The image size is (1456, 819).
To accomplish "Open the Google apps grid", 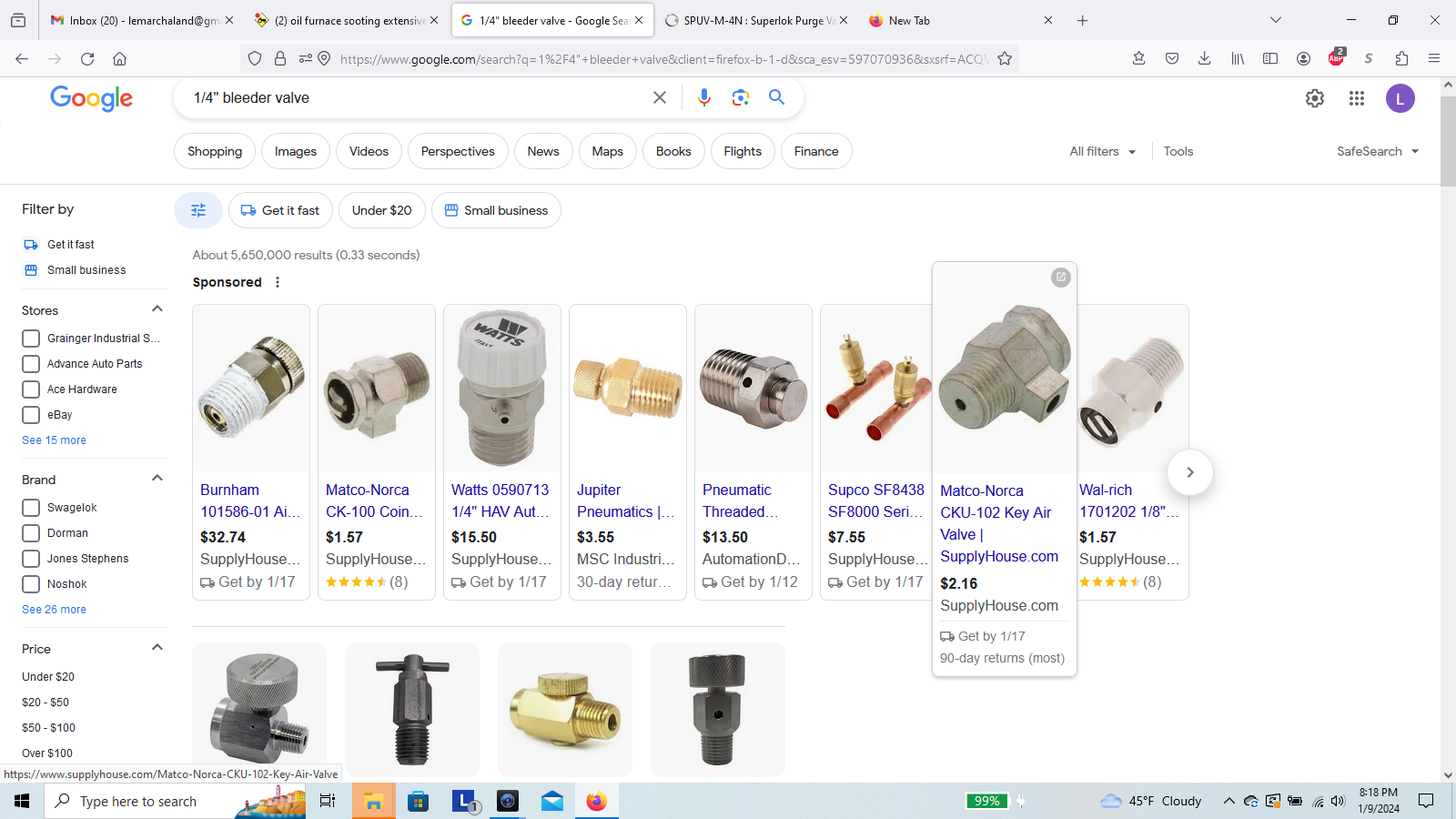I will pyautogui.click(x=1357, y=98).
